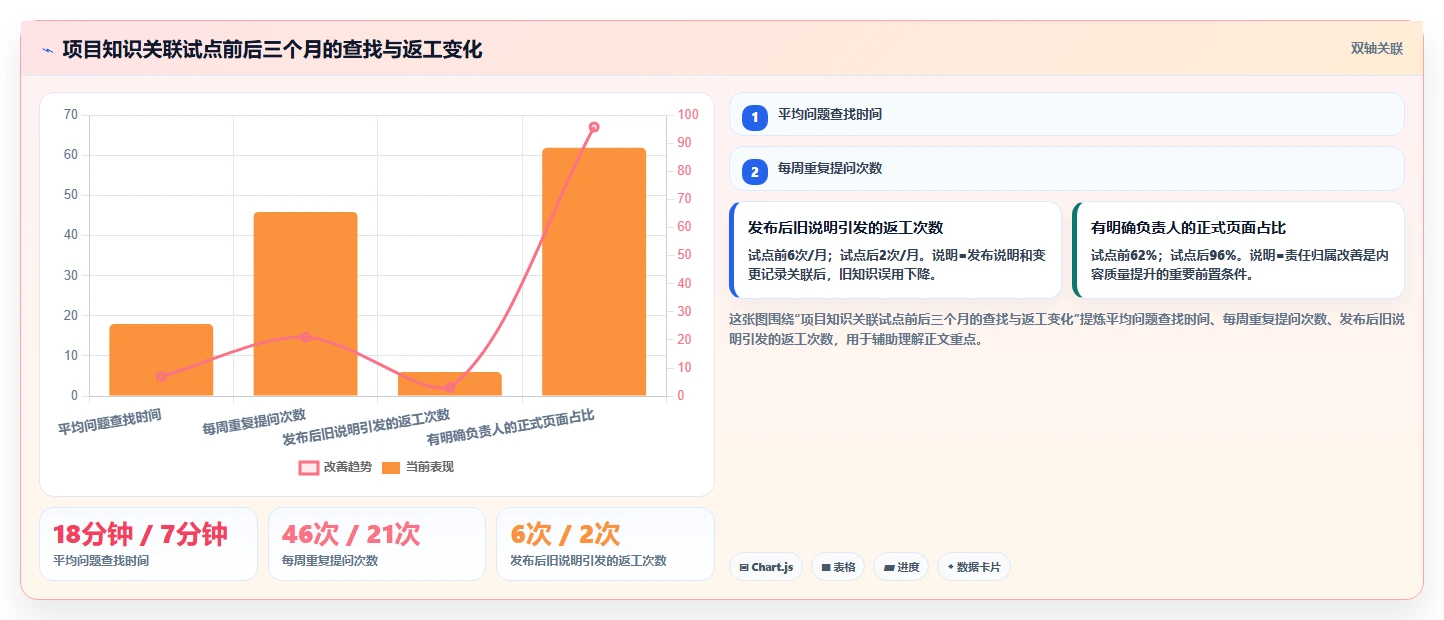Click the orange bar for 平均问题查找时间

coord(161,360)
